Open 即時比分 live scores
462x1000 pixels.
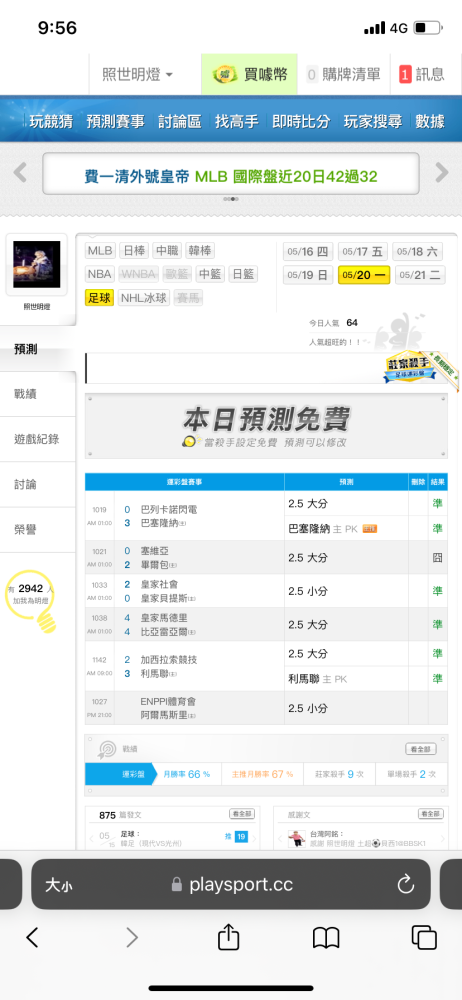(x=301, y=121)
